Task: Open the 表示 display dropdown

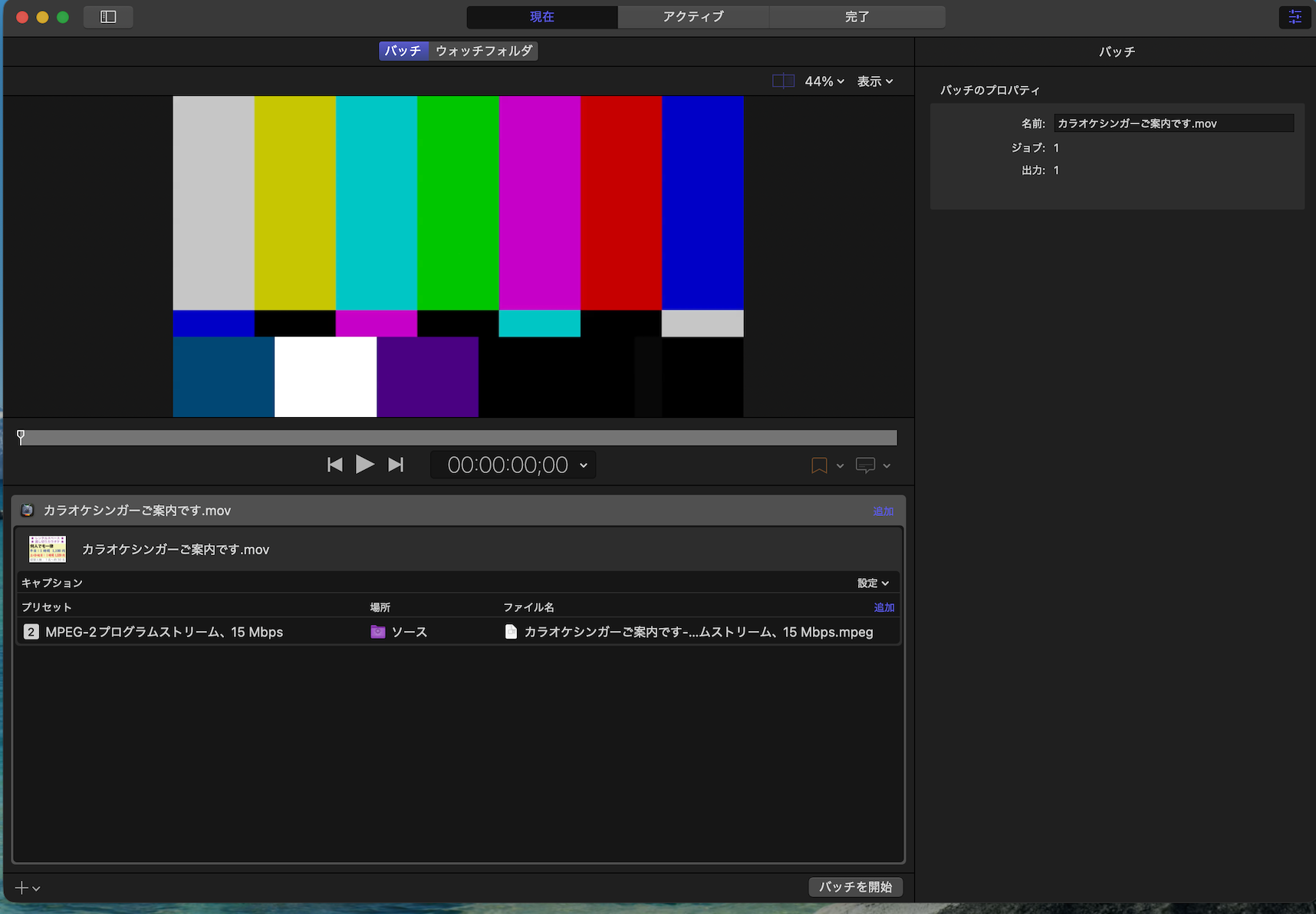Action: pyautogui.click(x=875, y=81)
